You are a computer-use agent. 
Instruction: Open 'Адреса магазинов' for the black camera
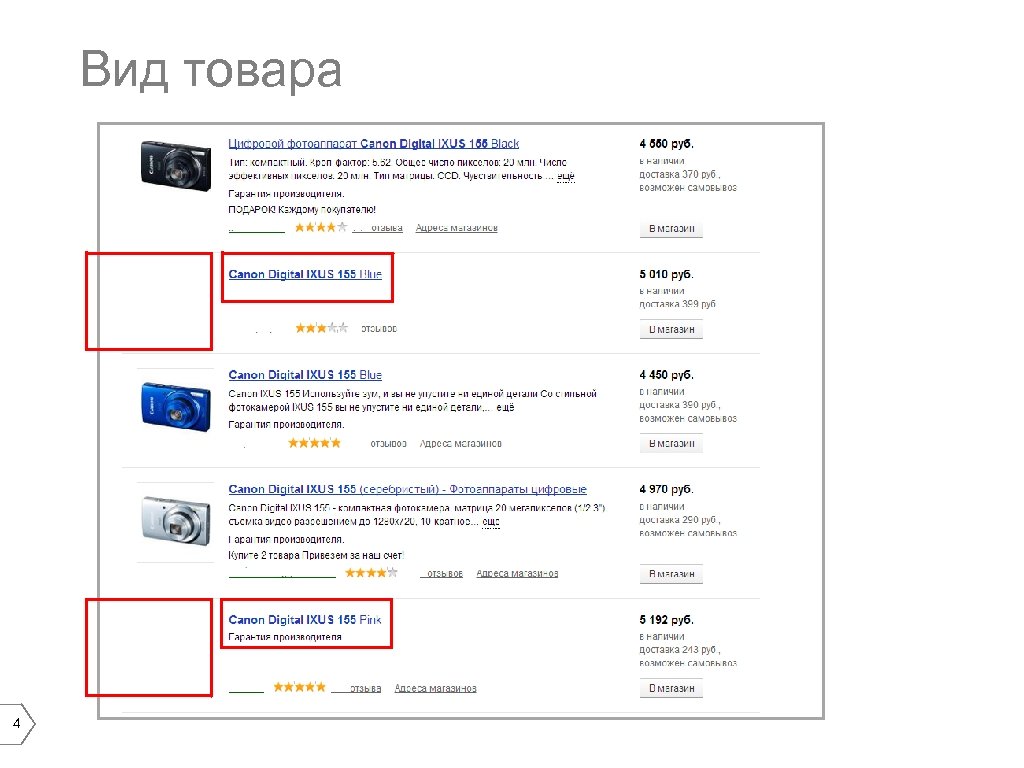click(456, 228)
